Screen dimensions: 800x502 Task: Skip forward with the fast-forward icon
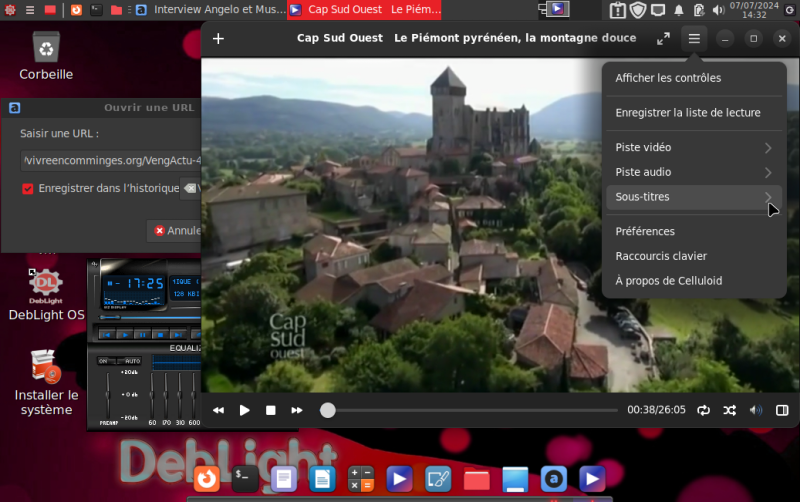[x=297, y=410]
